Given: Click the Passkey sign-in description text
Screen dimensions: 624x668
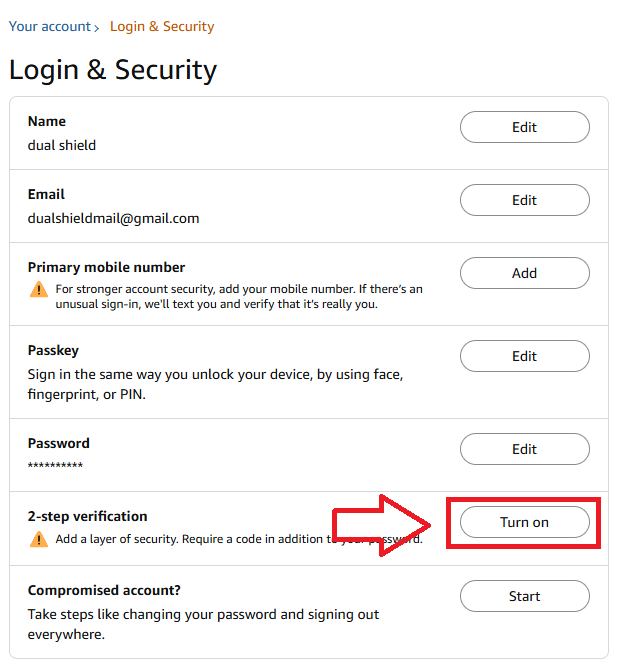Looking at the screenshot, I should click(x=215, y=384).
